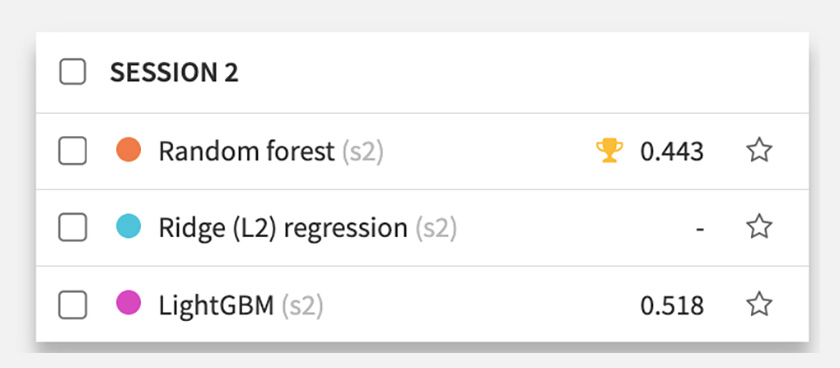This screenshot has width=840, height=368.
Task: Click the (s2) tag beside LightGBM
Action: click(303, 306)
